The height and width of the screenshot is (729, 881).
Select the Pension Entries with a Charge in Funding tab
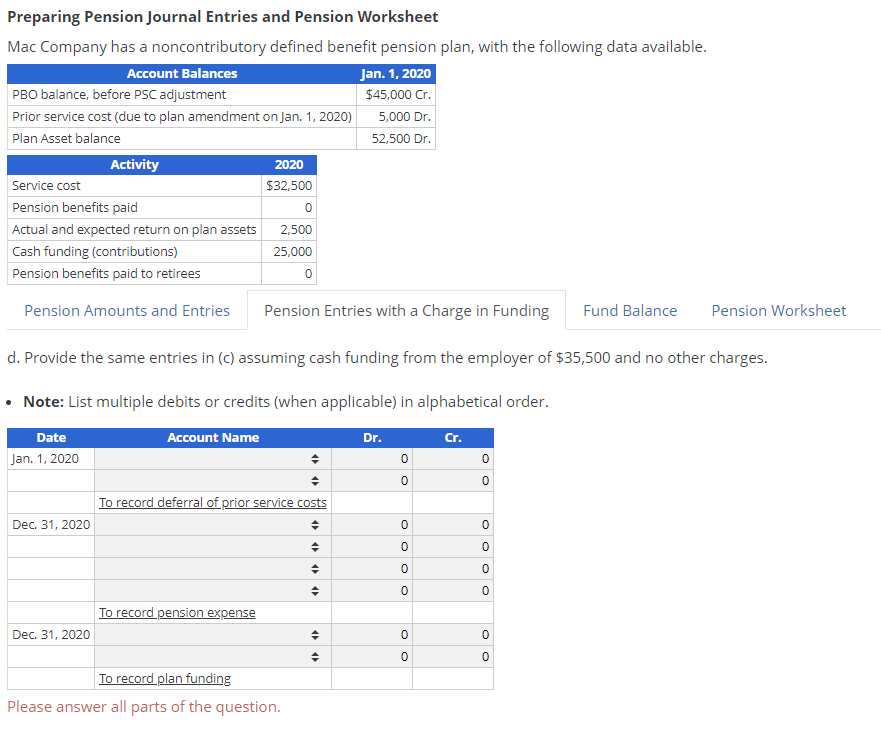pyautogui.click(x=406, y=311)
